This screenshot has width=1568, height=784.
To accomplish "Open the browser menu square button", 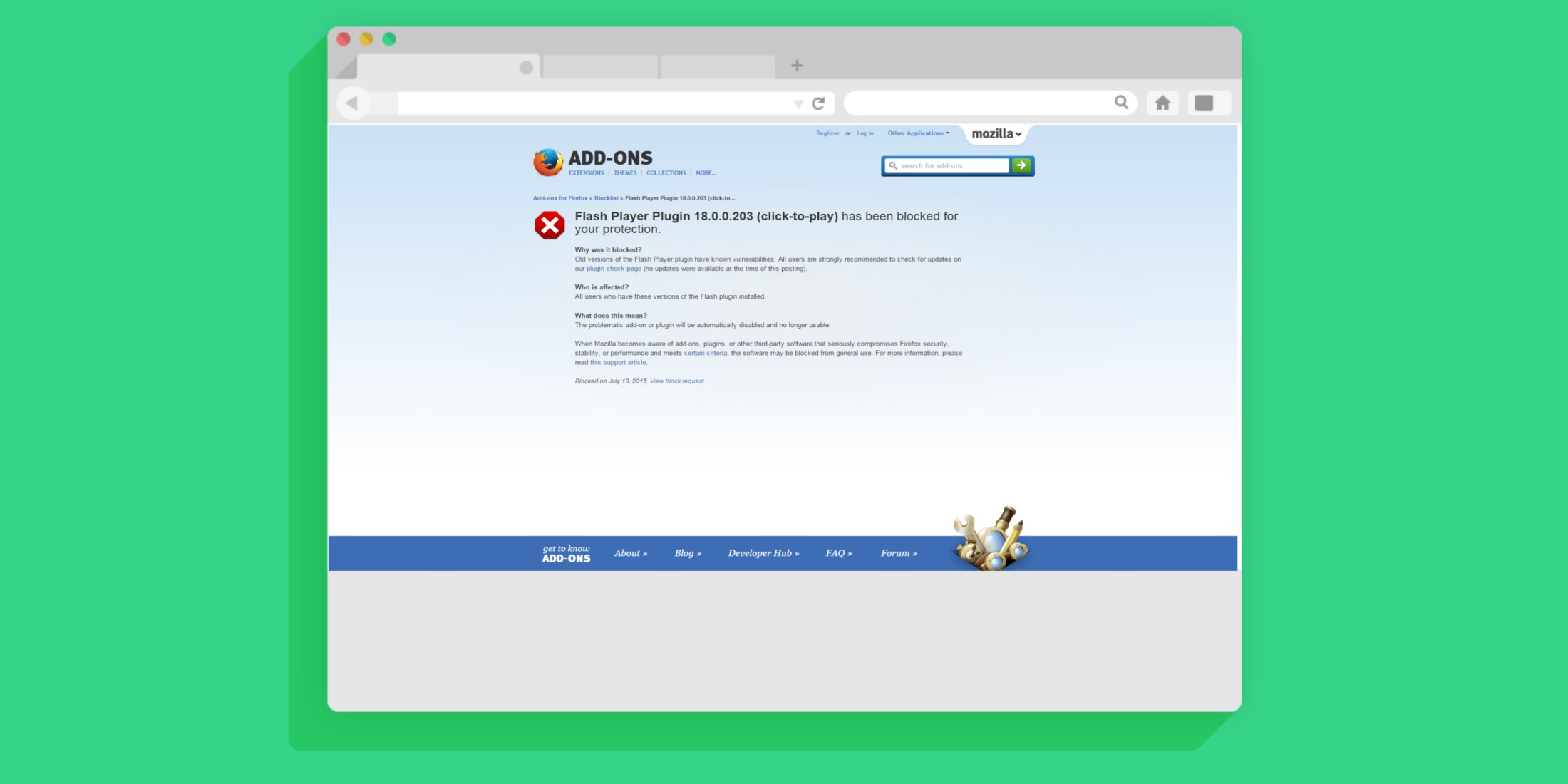I will coord(1204,103).
